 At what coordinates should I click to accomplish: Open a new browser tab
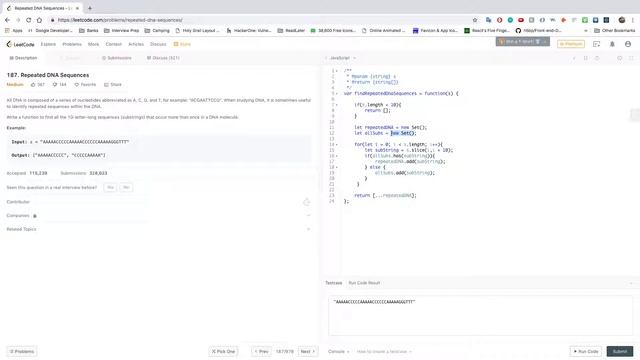(x=90, y=8)
